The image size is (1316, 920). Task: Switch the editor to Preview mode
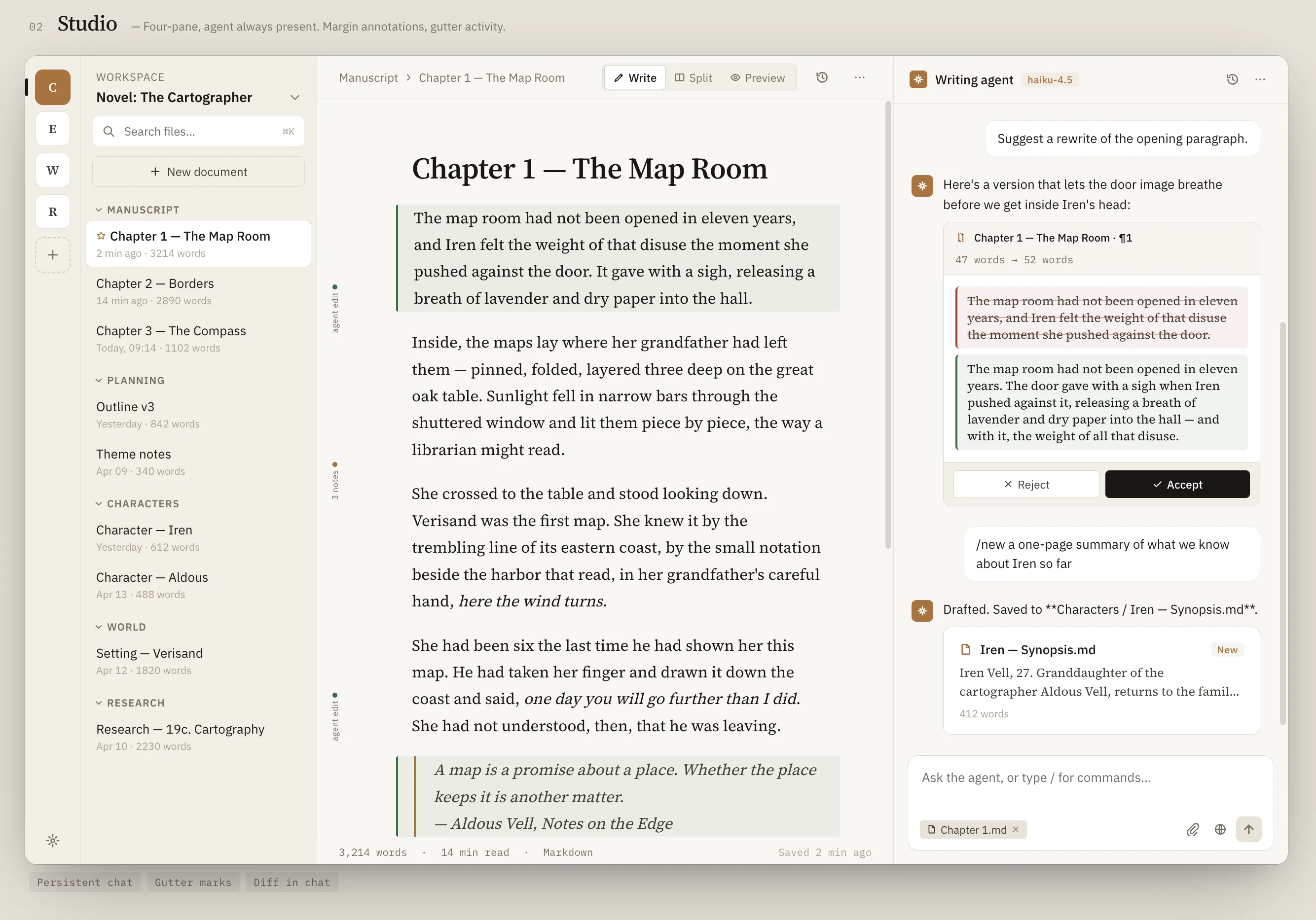(x=757, y=78)
